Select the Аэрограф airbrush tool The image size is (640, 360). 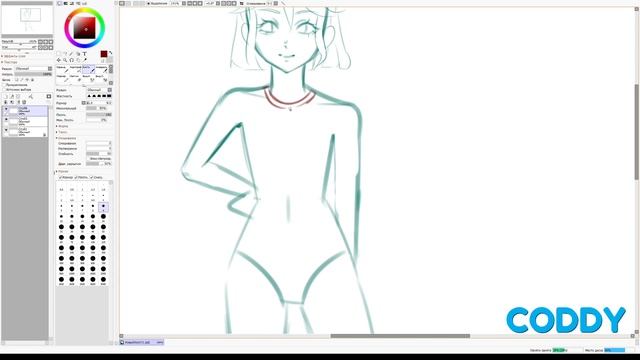76,69
